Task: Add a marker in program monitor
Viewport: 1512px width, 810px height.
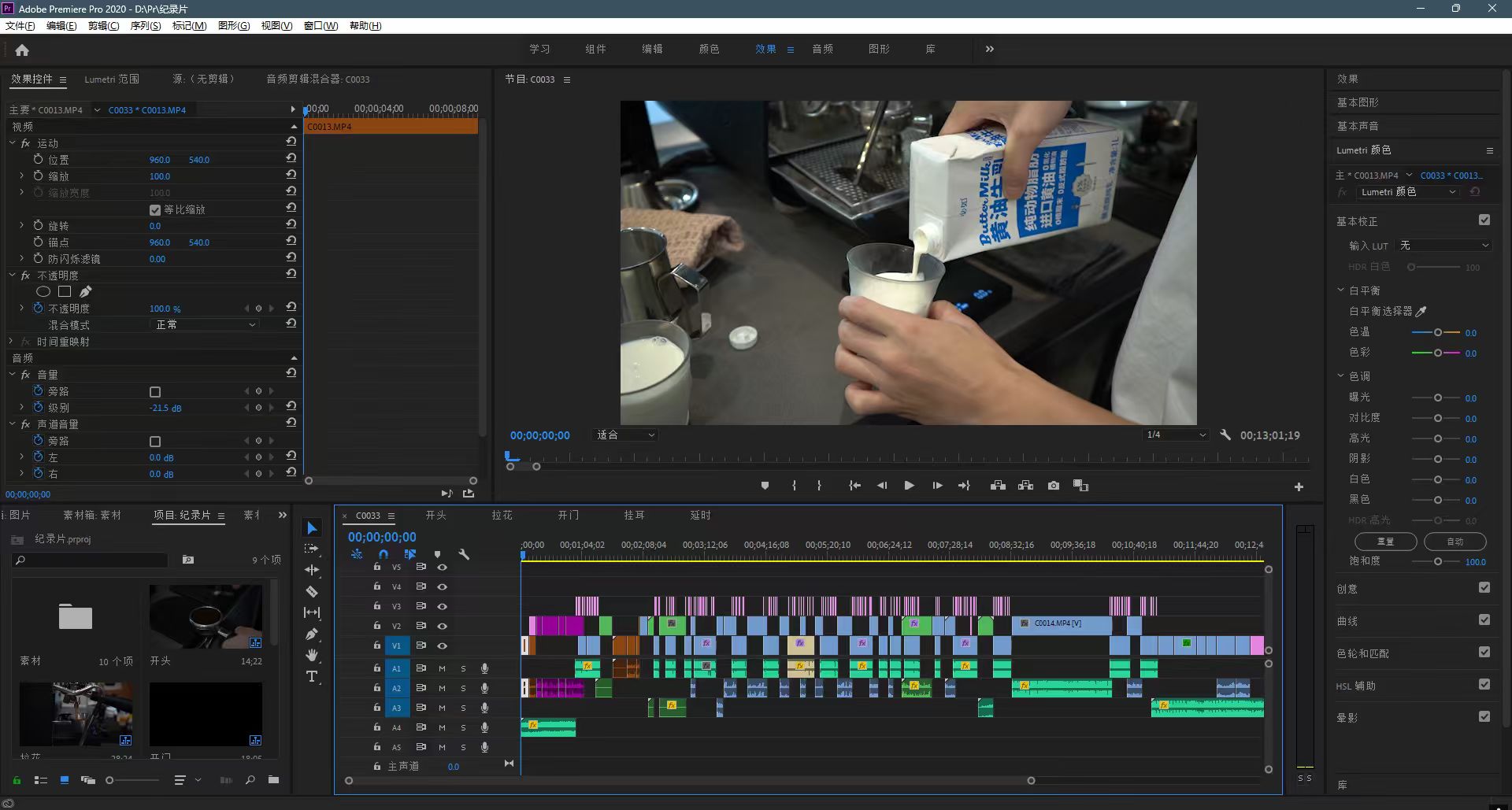Action: coord(765,486)
